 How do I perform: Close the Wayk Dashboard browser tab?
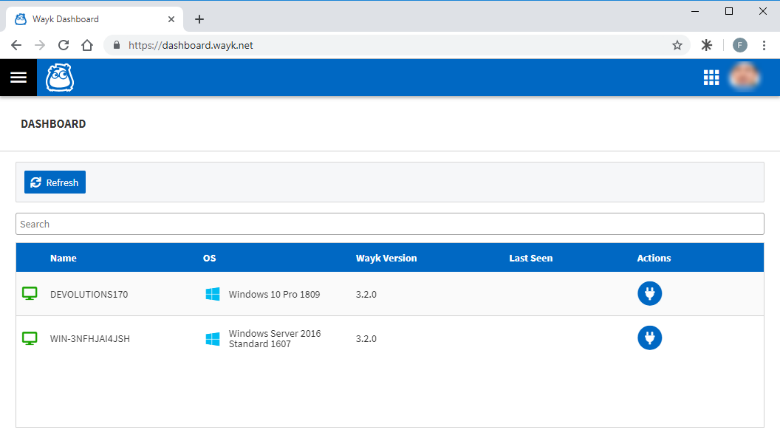pos(171,19)
